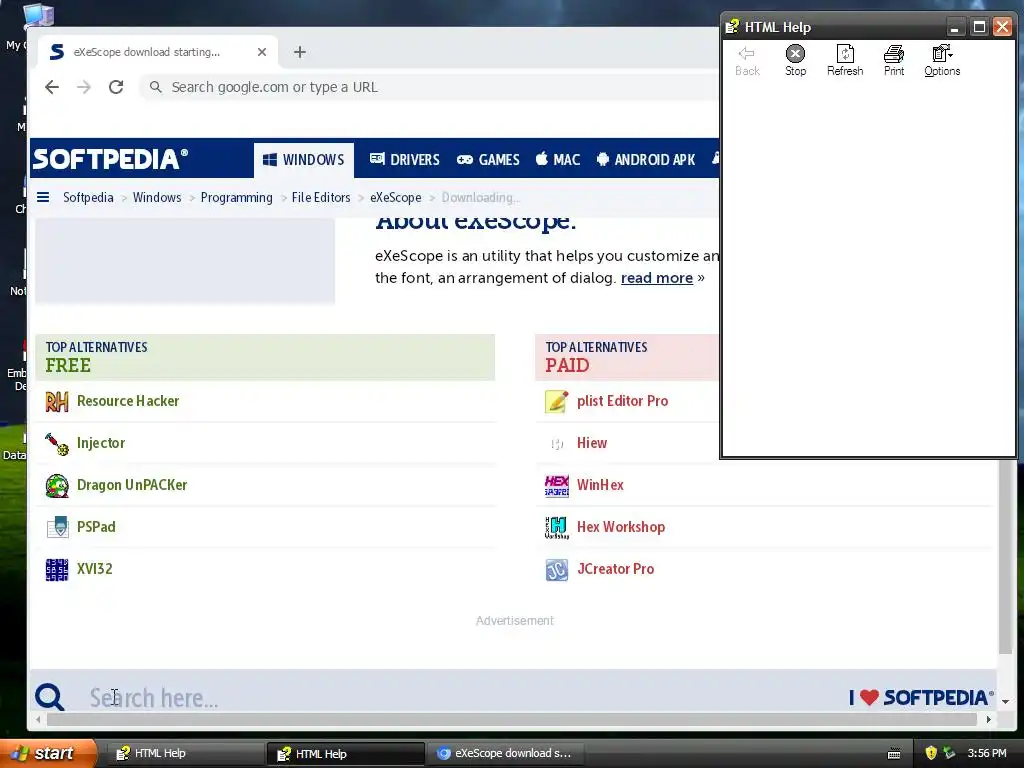Click the horizontal scrollbar in browser
The width and height of the screenshot is (1024, 768).
tap(511, 720)
